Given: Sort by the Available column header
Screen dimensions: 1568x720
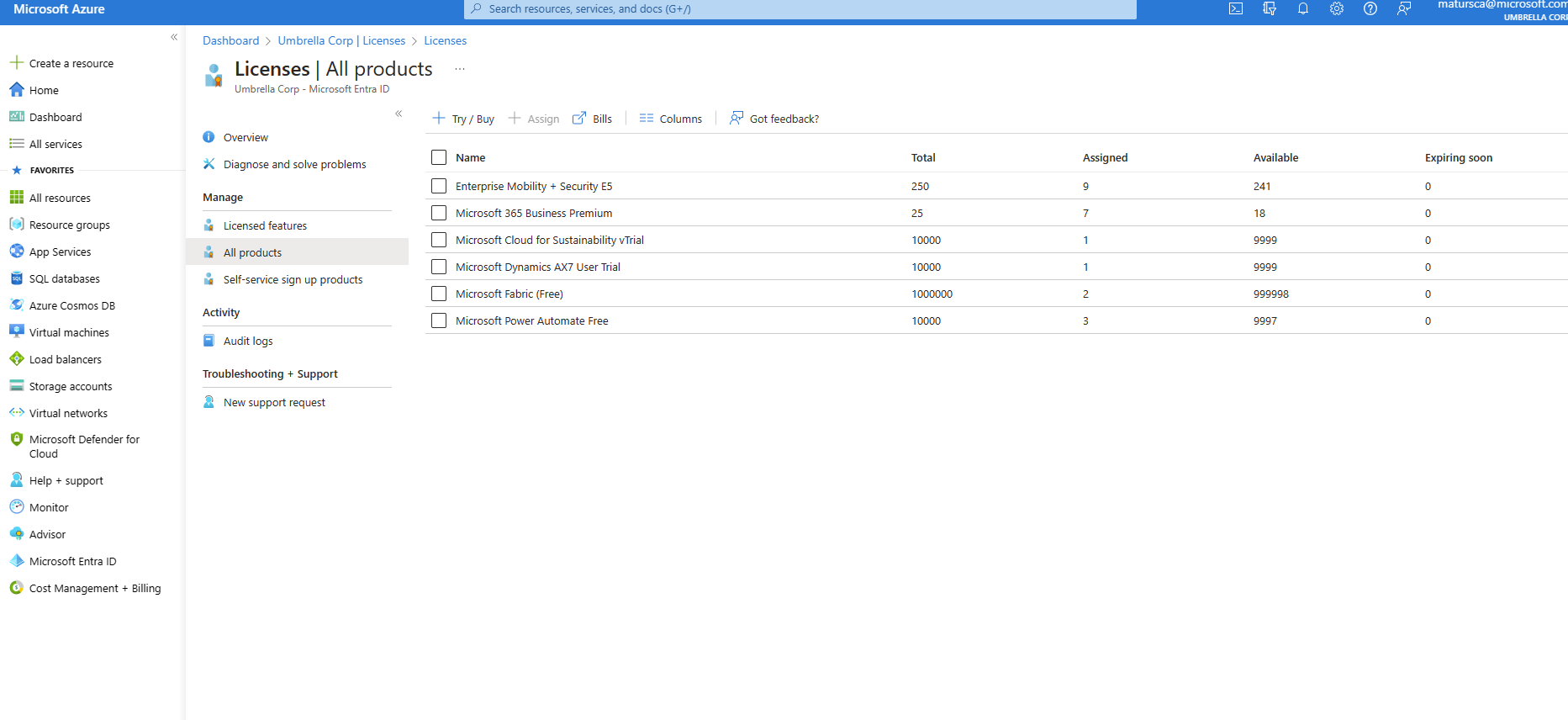Looking at the screenshot, I should (1275, 157).
